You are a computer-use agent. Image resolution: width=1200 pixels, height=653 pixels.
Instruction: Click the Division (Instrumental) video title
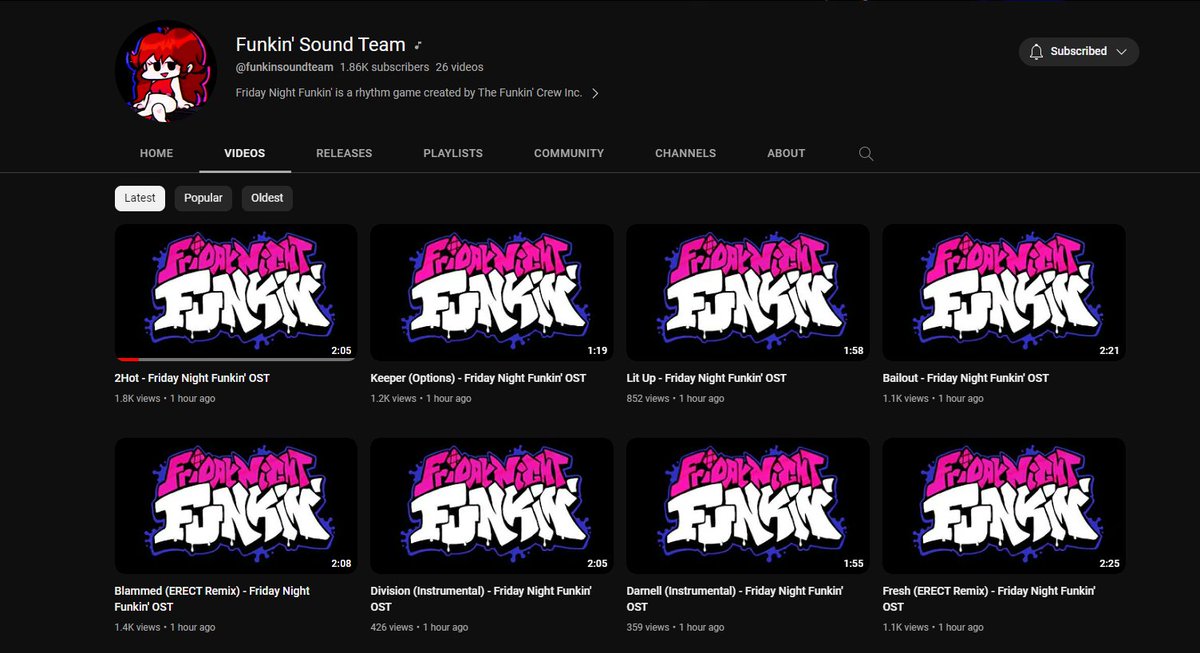[x=481, y=599]
